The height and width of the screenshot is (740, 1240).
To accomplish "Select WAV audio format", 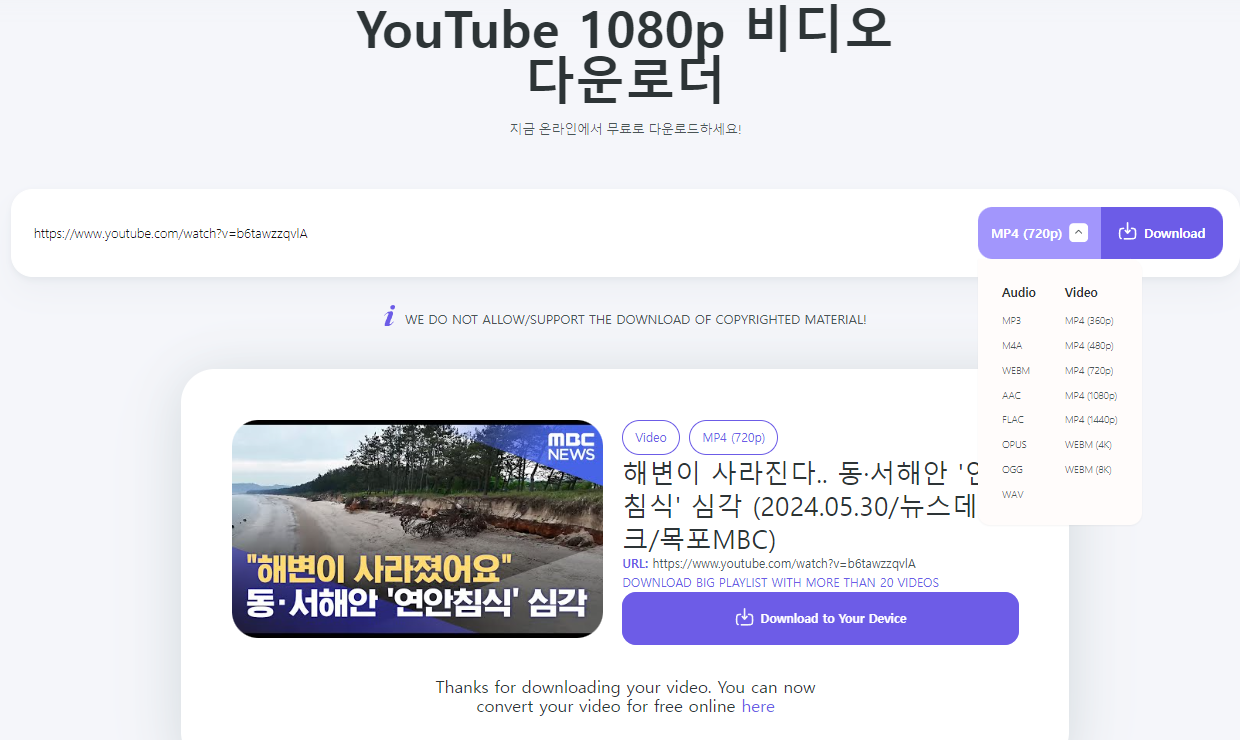I will click(x=1012, y=495).
